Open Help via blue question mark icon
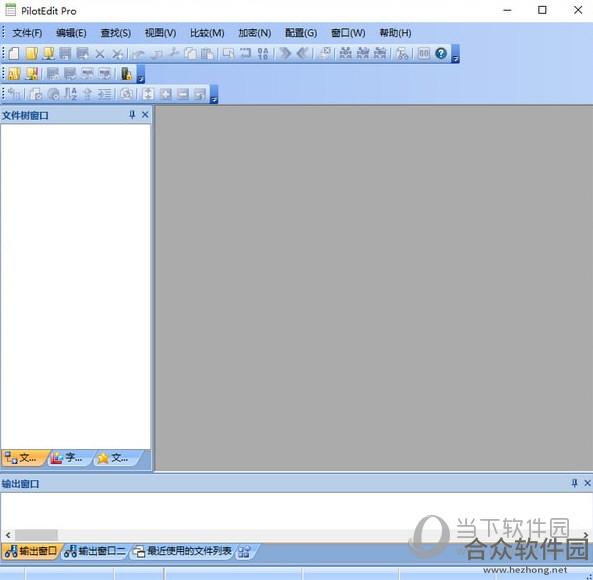Screen dimensions: 593x580 click(x=441, y=53)
